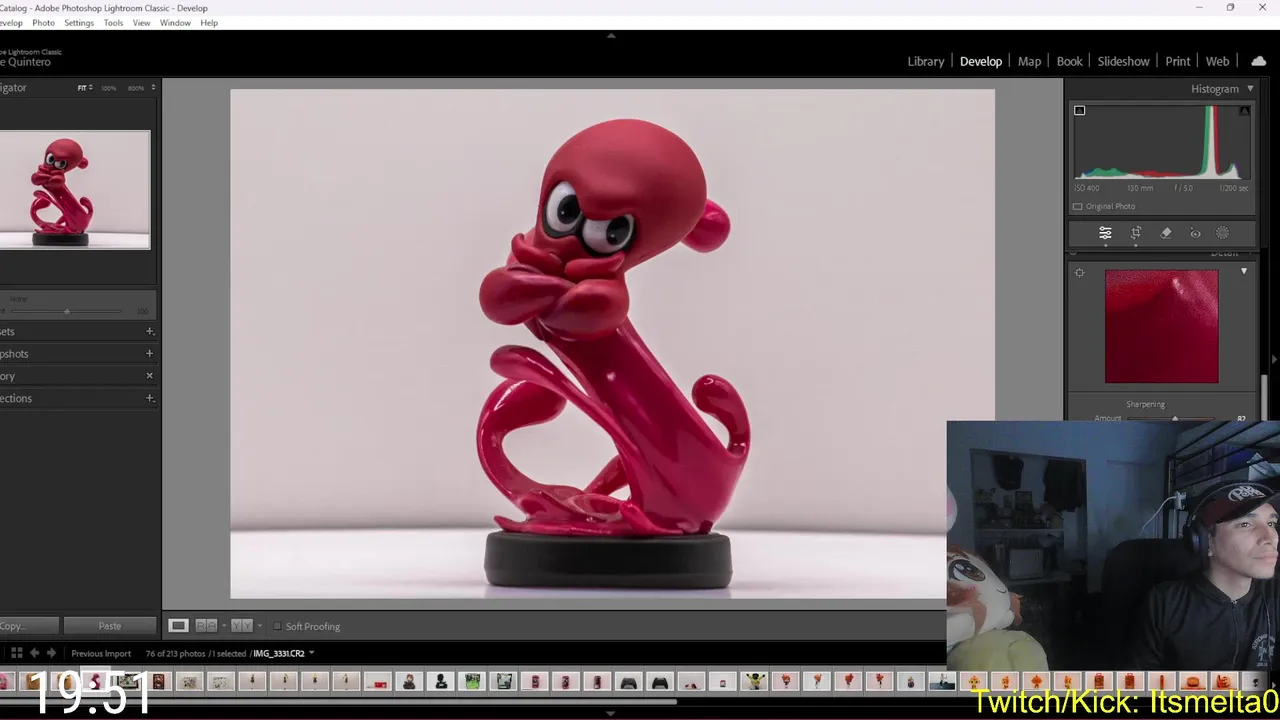Click the 1/200 sec shutter readout
The image size is (1280, 720).
coord(1234,188)
